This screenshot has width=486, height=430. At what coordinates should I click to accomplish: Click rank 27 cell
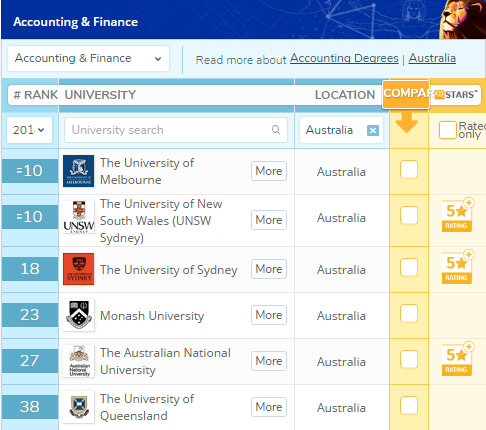click(x=30, y=361)
